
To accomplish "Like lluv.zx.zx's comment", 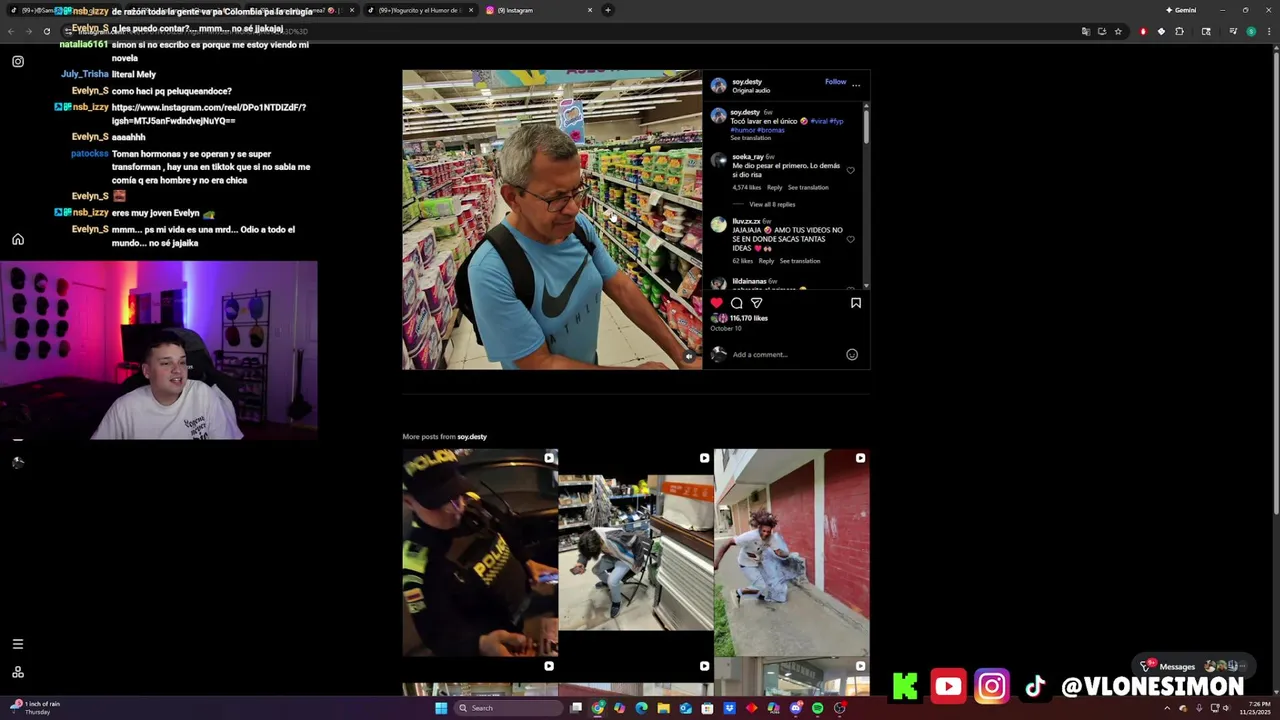I will 851,239.
